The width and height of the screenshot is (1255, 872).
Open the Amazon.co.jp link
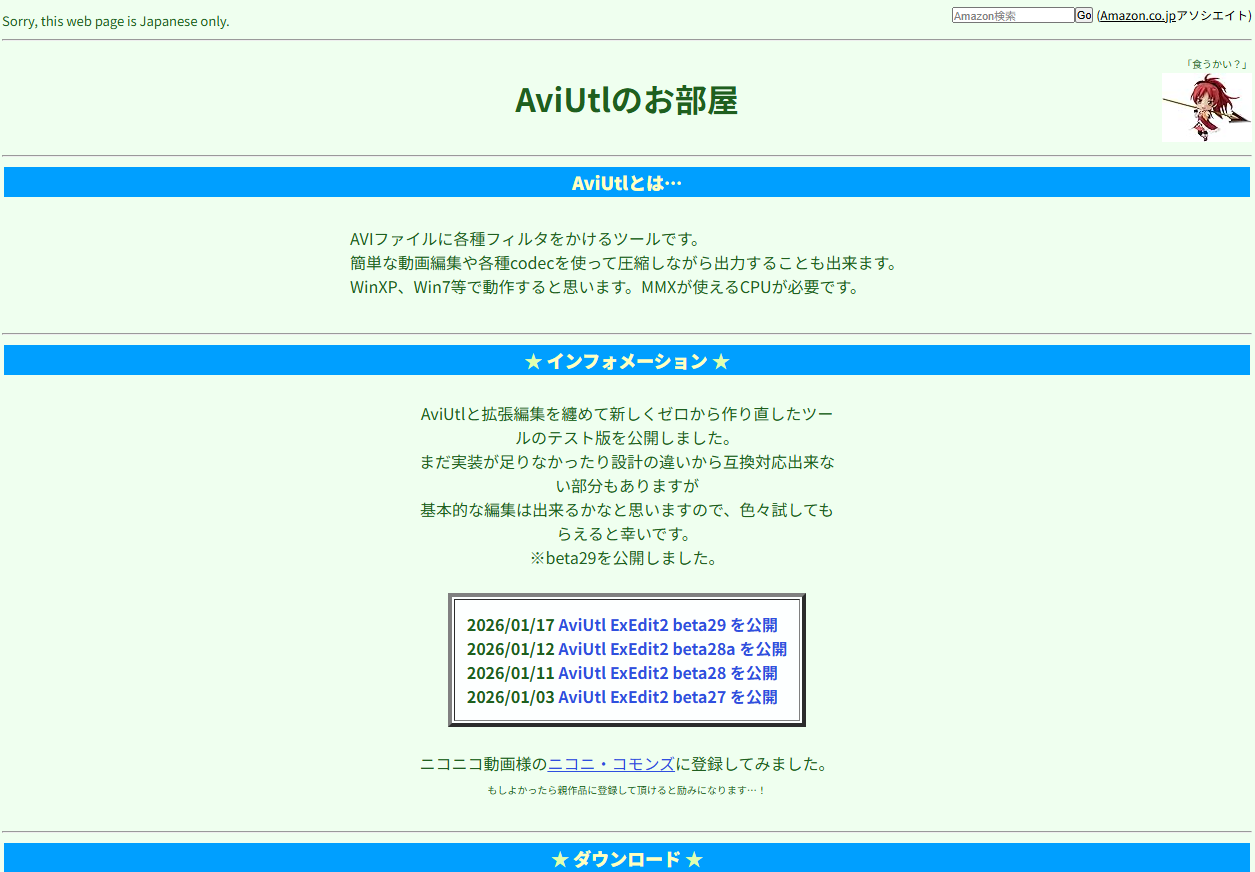click(1137, 16)
